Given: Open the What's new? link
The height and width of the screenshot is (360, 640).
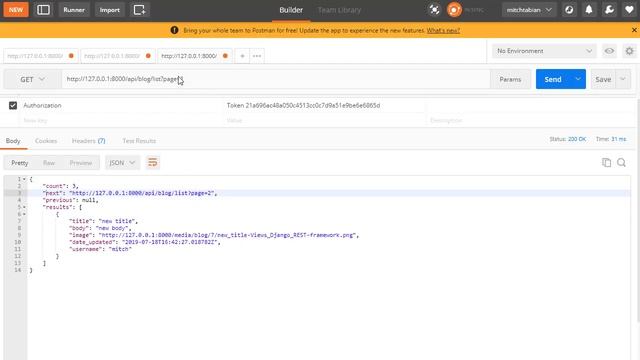Looking at the screenshot, I should pos(443,31).
